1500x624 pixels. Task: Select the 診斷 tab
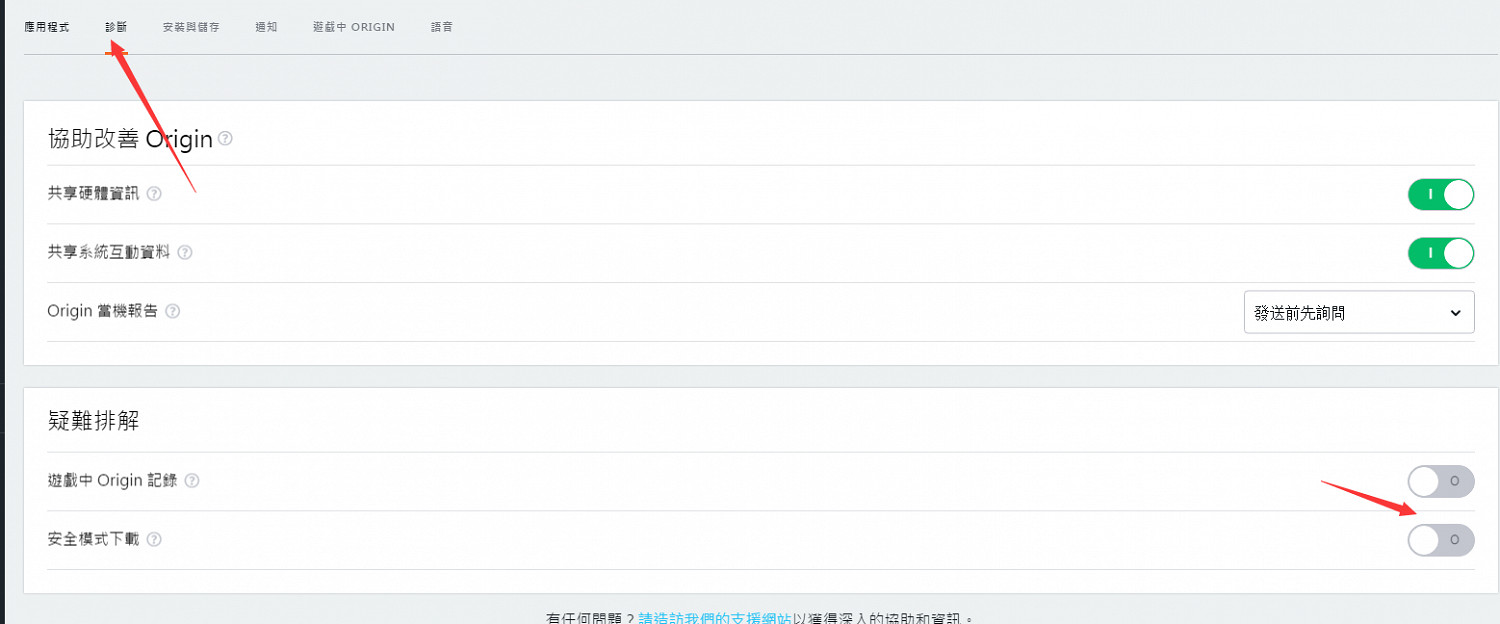[116, 27]
